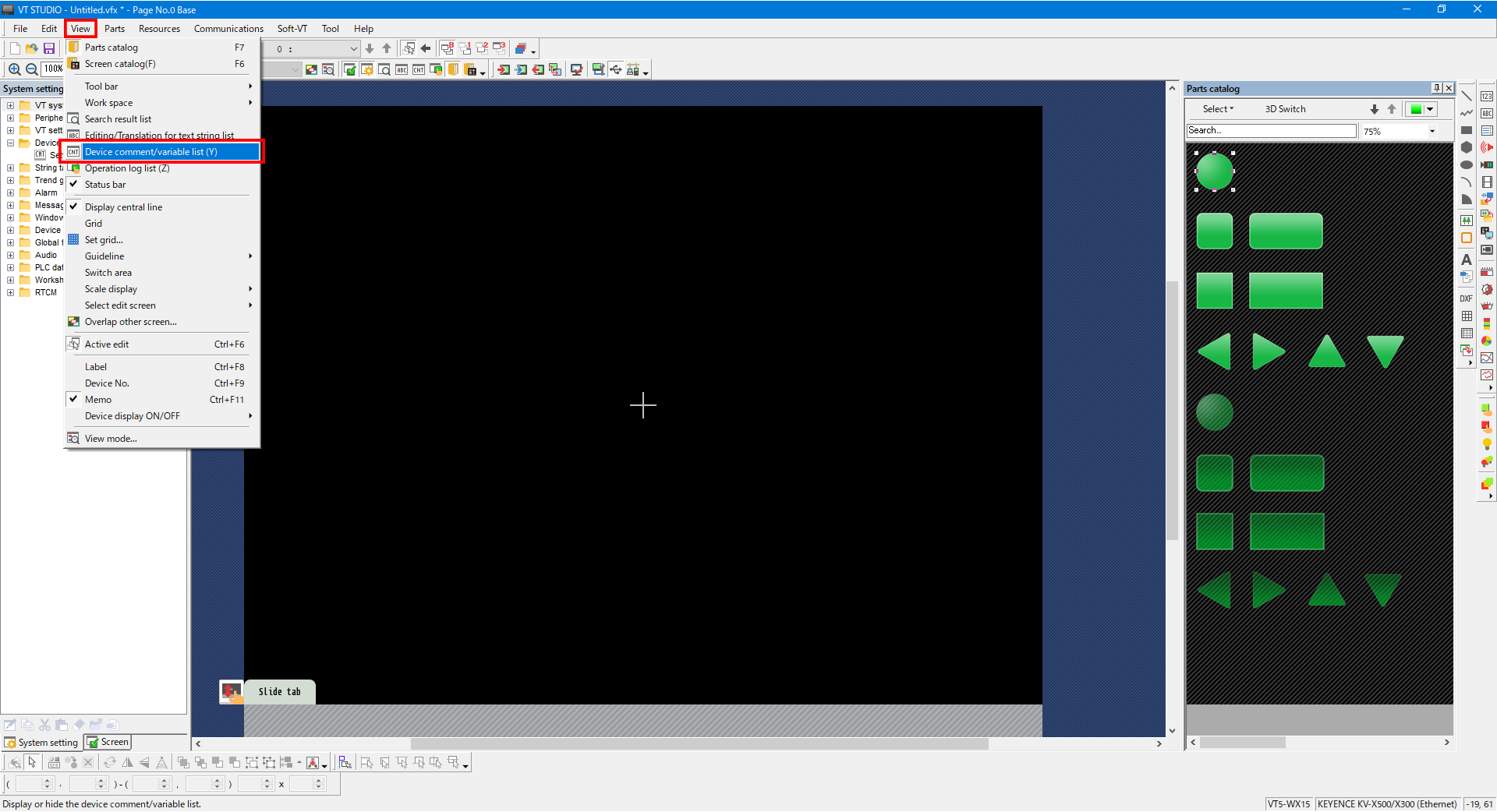
Task: Click the Parts catalog search field
Action: pos(1271,131)
